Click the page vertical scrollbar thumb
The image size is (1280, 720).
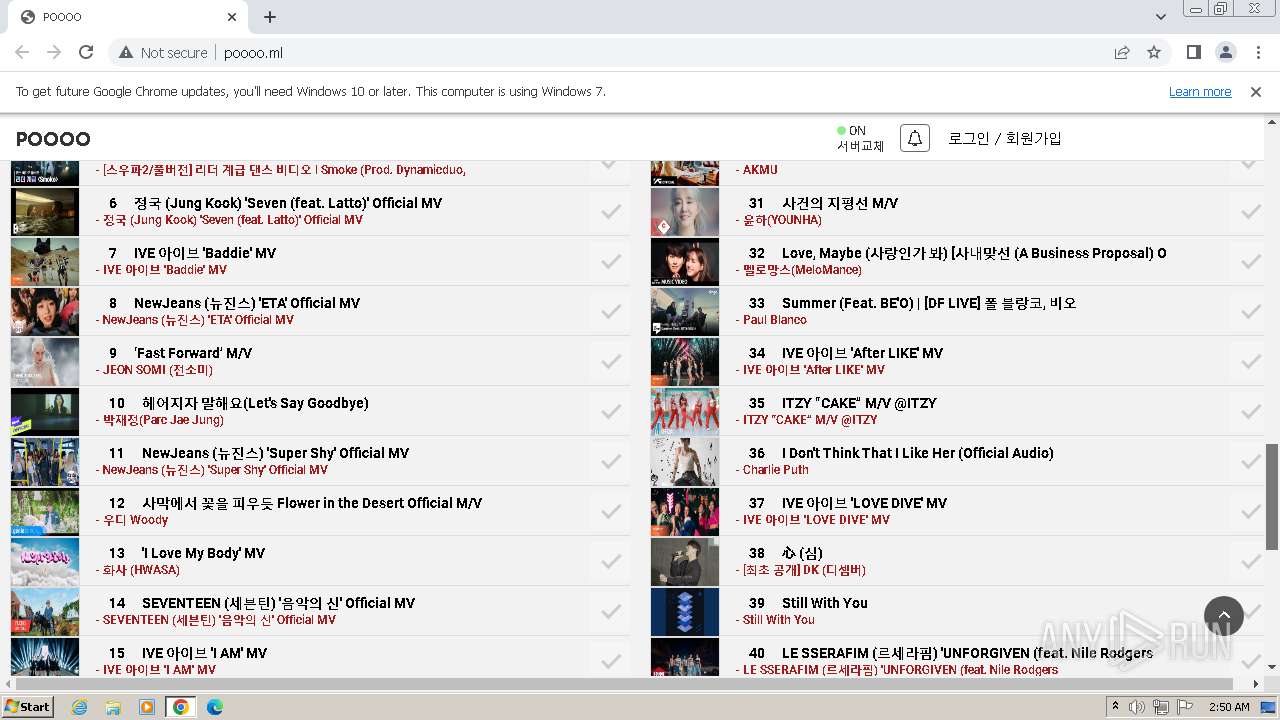click(1272, 497)
